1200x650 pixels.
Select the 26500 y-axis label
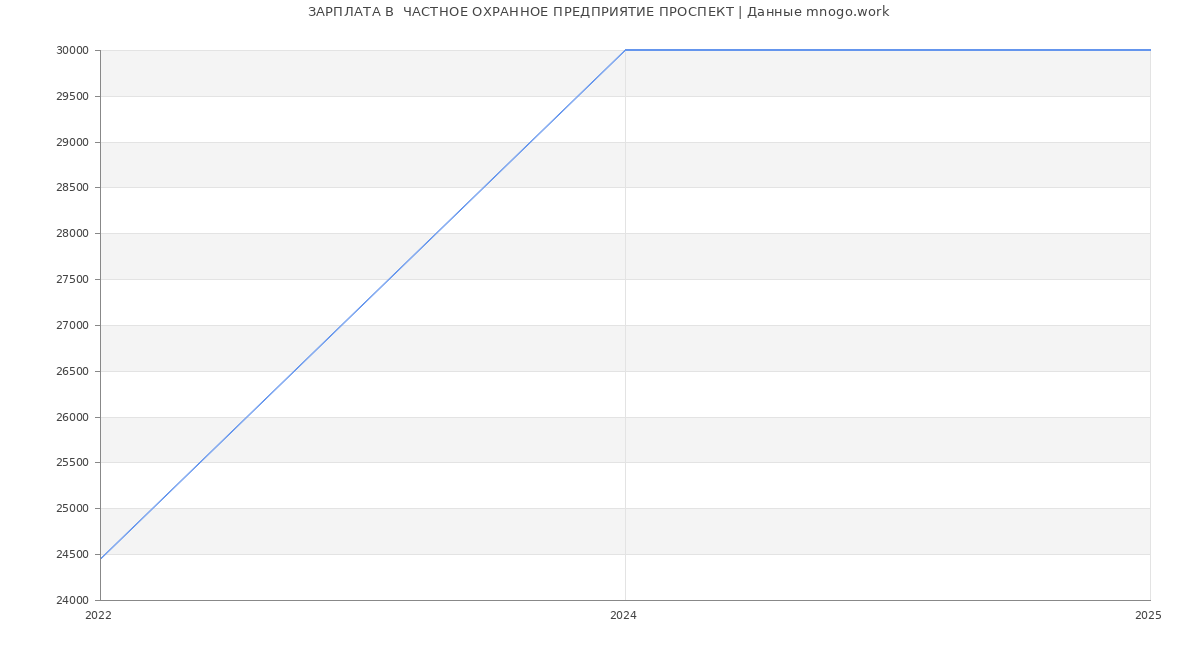72,372
